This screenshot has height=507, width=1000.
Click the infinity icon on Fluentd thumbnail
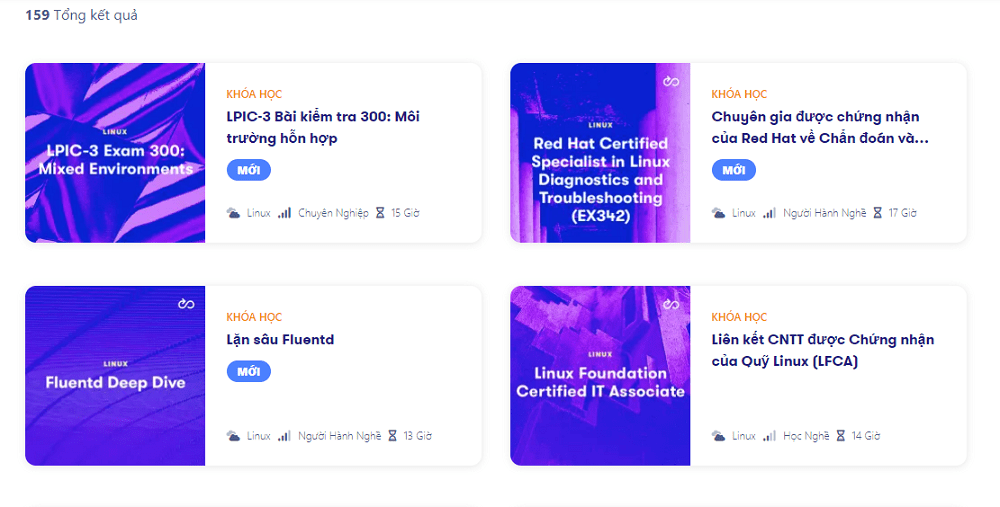click(x=185, y=304)
